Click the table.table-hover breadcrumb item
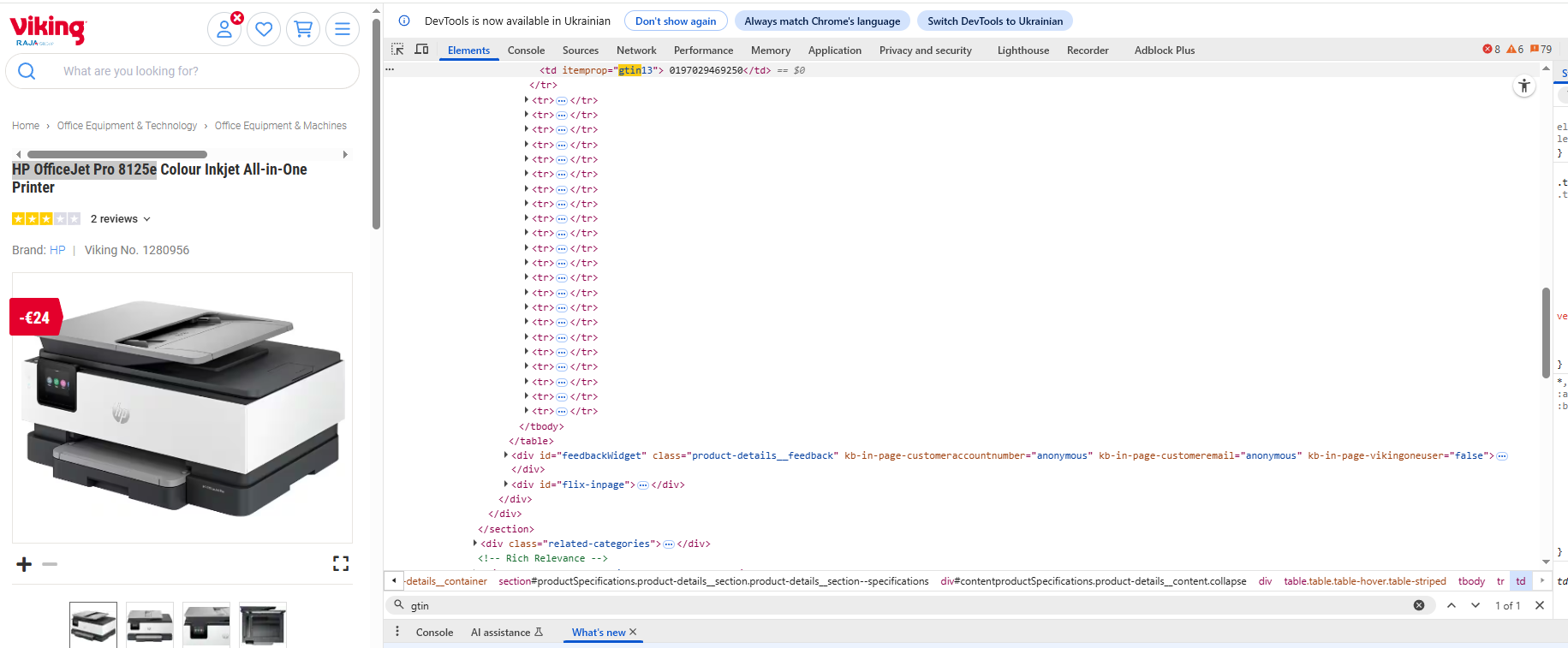 pos(1365,581)
